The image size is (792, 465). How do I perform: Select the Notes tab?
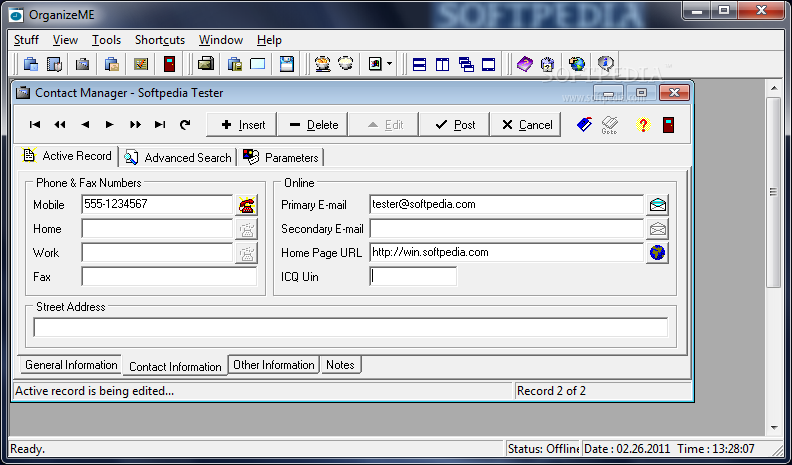(340, 365)
